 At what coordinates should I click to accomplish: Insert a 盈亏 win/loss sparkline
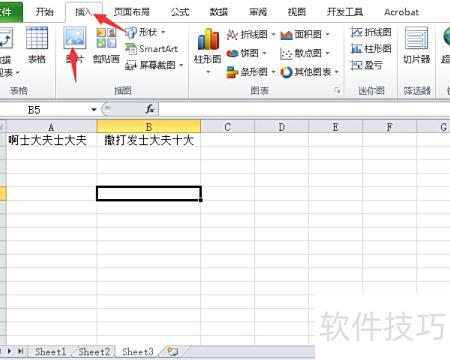(x=367, y=65)
